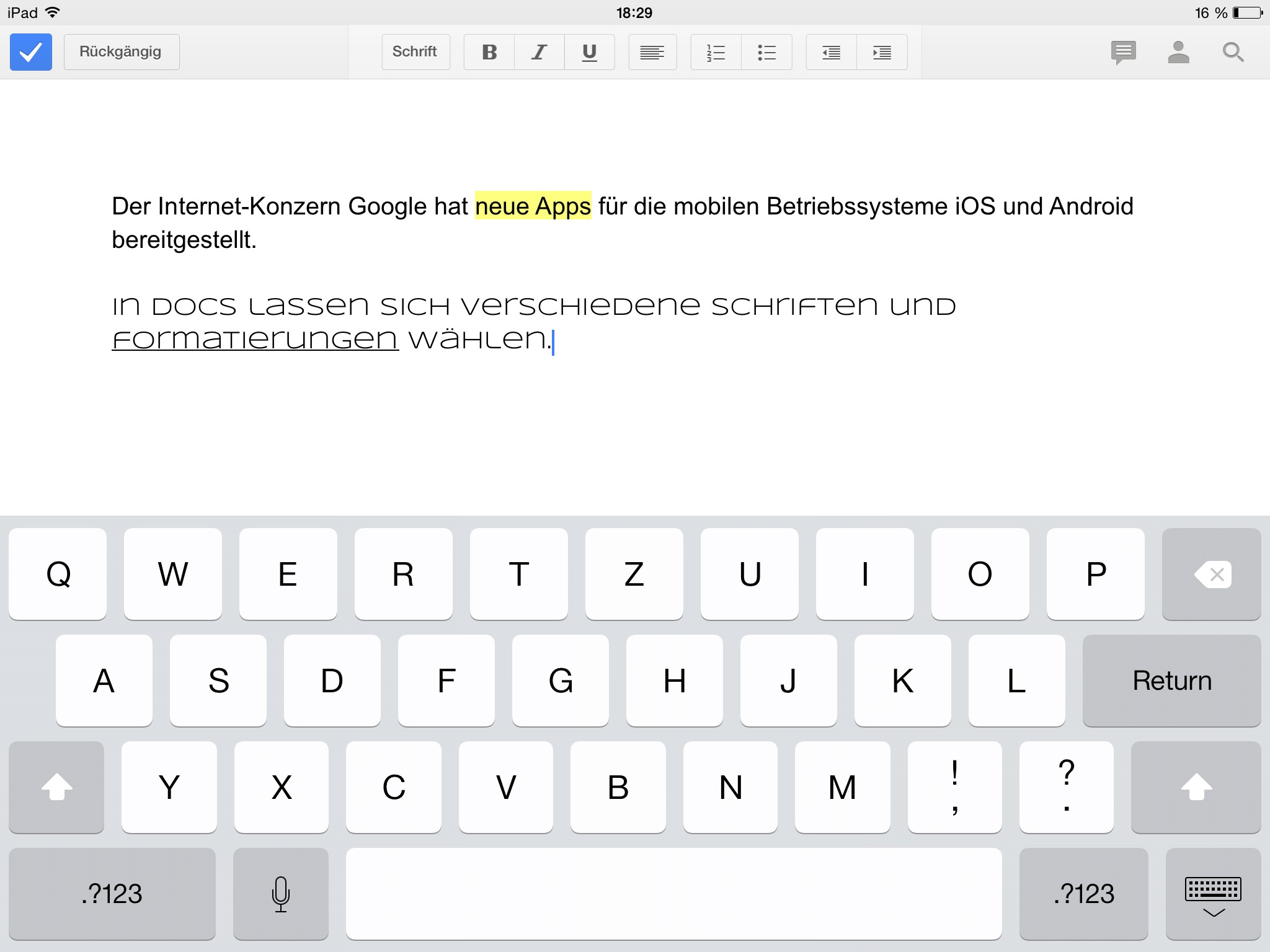Start dictation with microphone key
Screen dimensions: 1270x952
(281, 894)
